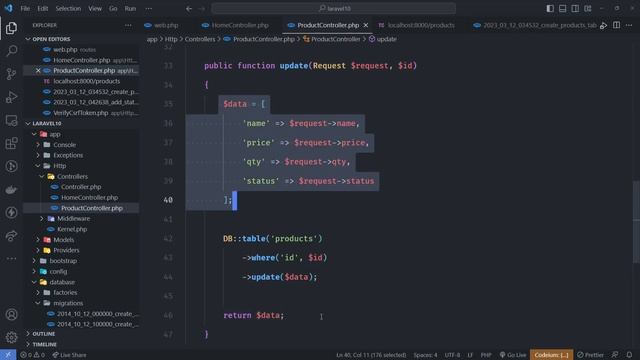Switch to the HomeController.php tab
The width and height of the screenshot is (640, 360).
pos(236,25)
